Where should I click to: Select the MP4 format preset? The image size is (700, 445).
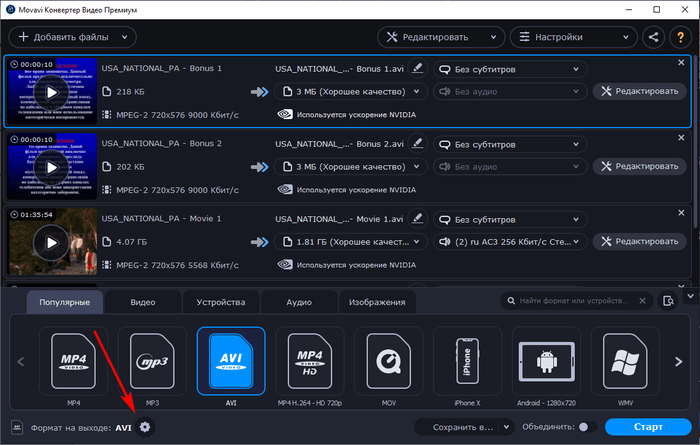74,361
